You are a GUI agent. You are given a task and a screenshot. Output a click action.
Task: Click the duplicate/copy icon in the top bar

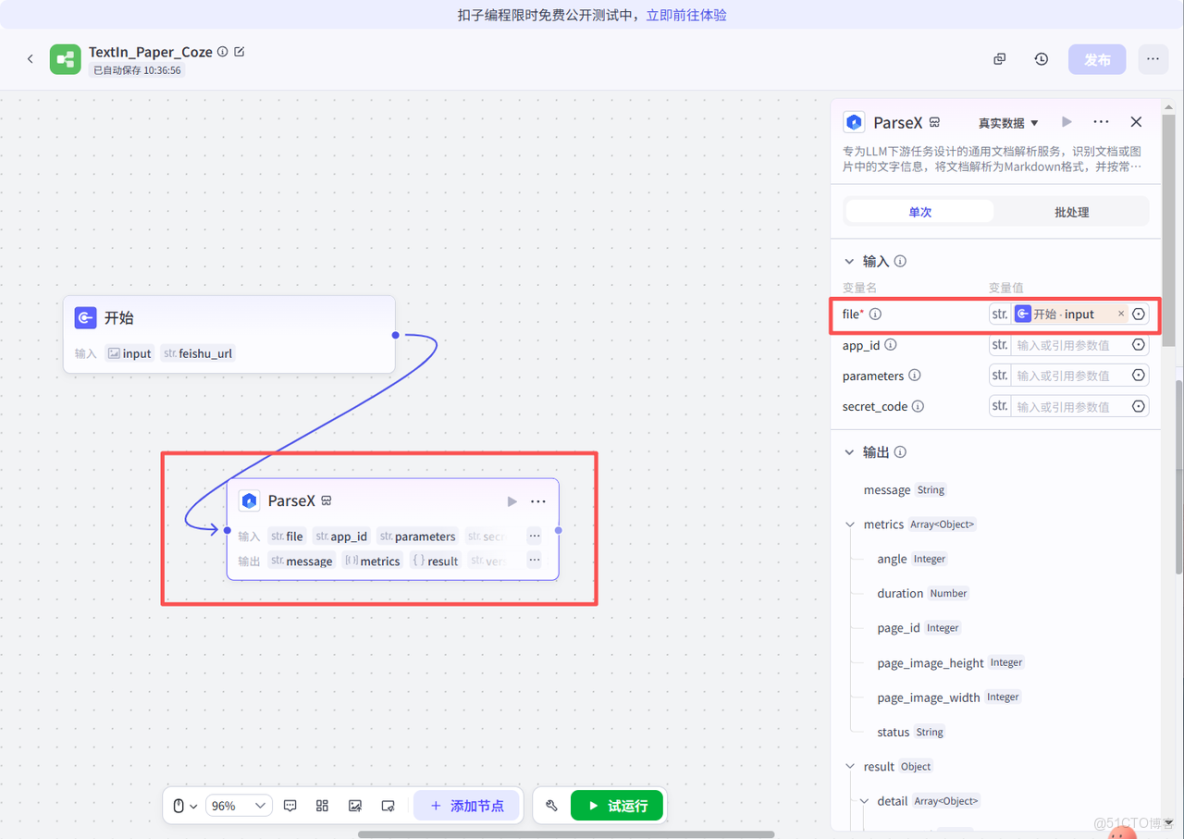999,59
